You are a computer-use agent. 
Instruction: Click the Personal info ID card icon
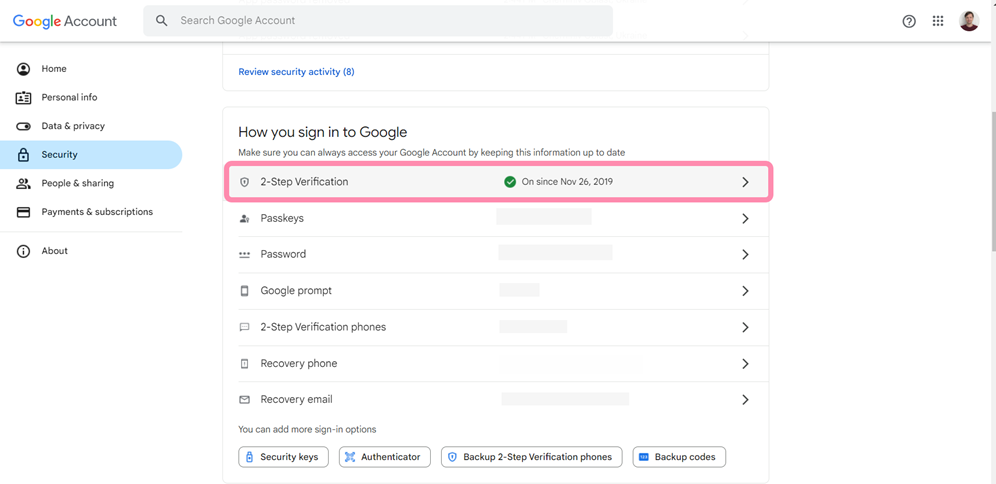click(24, 97)
